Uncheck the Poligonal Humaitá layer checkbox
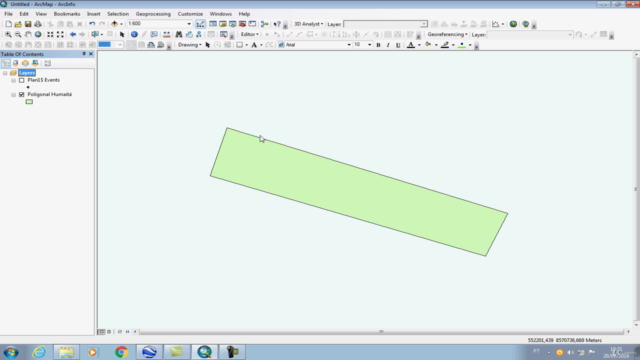640x360 pixels. click(x=22, y=95)
